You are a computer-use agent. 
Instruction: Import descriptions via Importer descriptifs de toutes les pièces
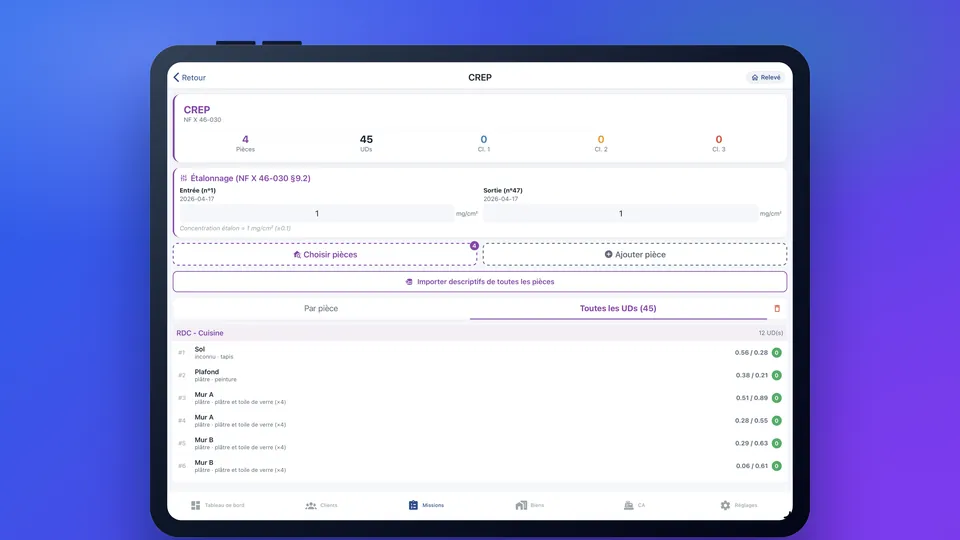point(480,282)
